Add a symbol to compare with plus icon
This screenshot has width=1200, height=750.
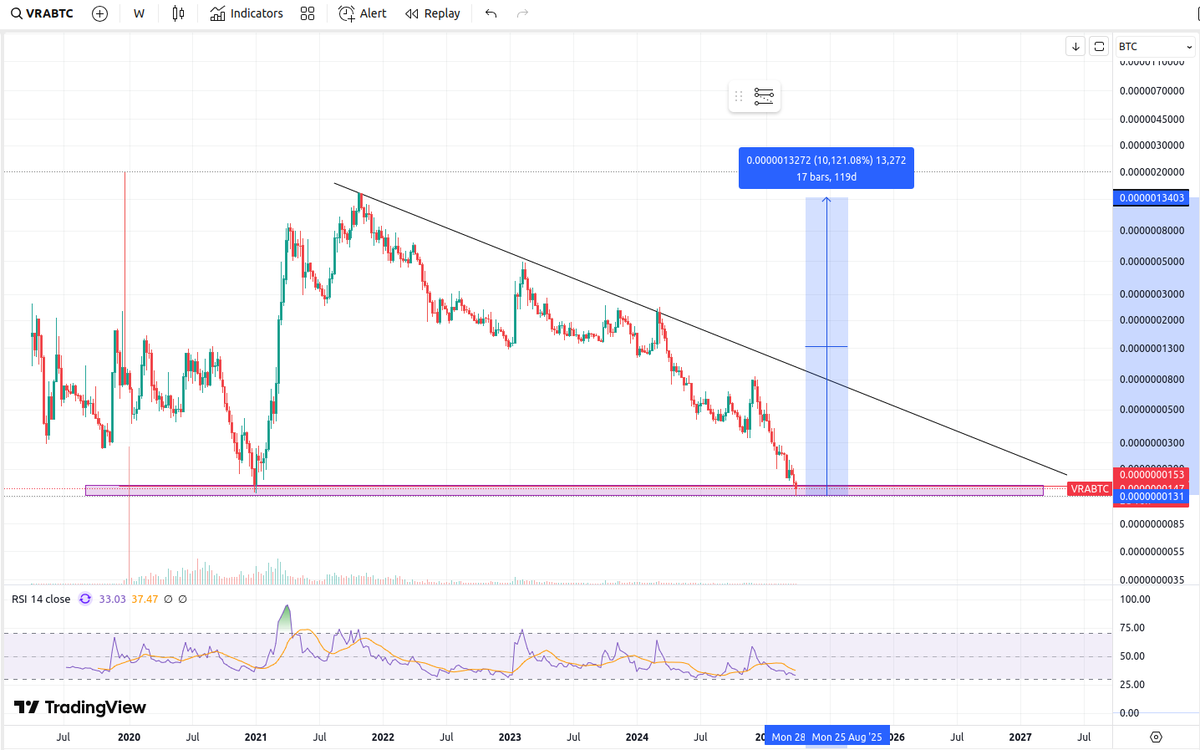pos(100,14)
